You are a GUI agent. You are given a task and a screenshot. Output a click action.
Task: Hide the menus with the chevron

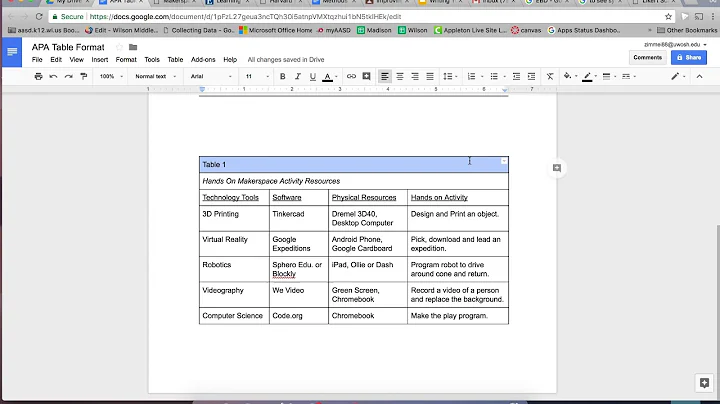699,76
